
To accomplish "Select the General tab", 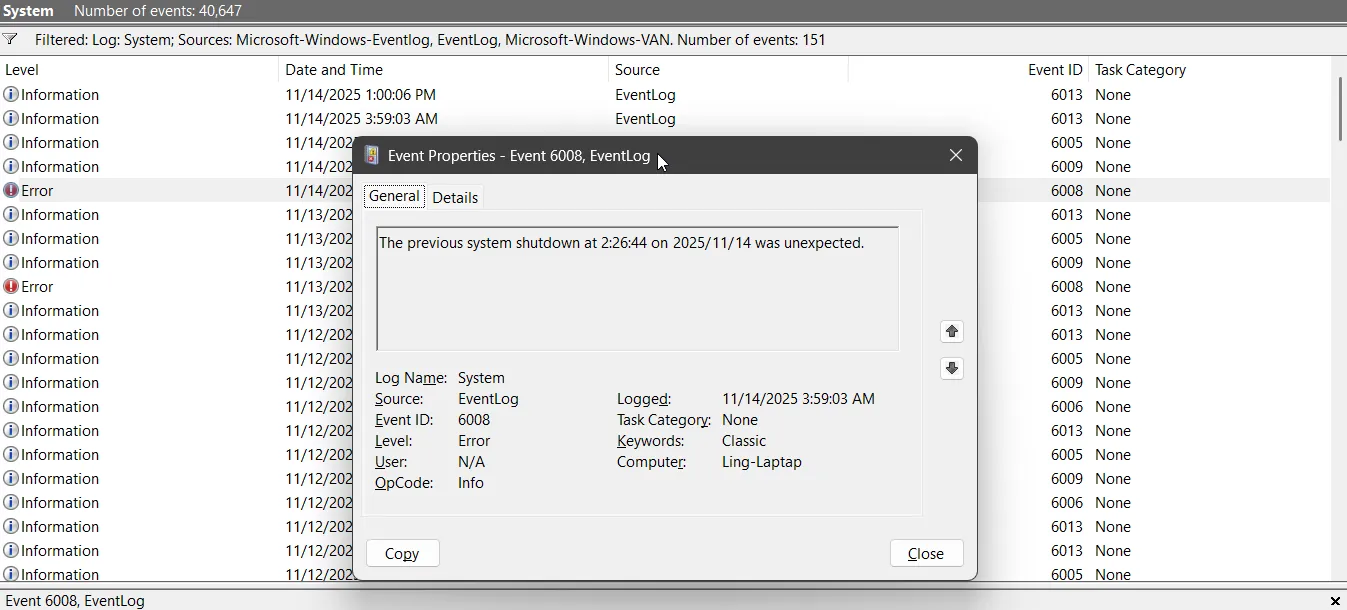I will point(394,196).
